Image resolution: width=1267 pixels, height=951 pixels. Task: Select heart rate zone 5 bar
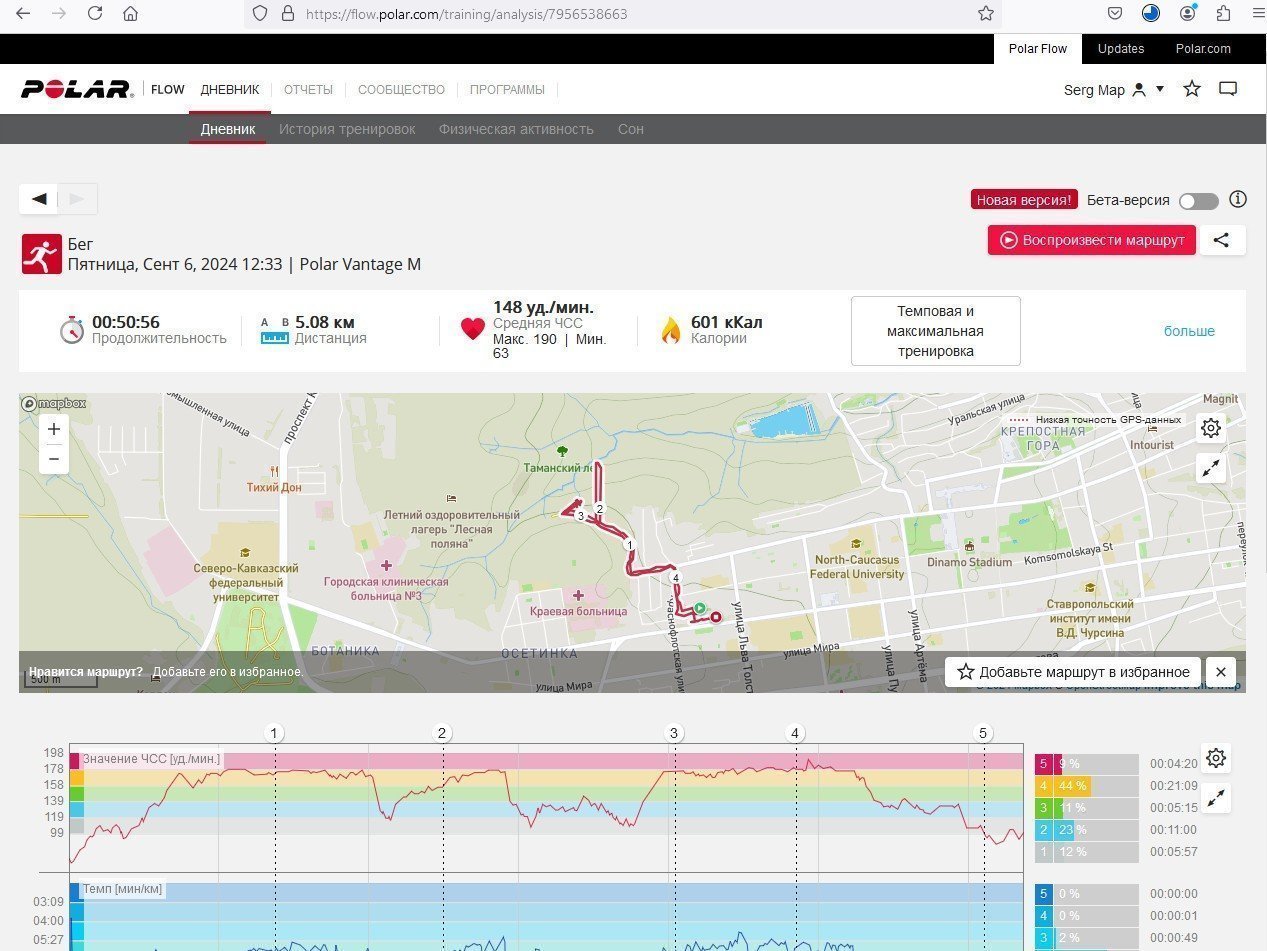1086,764
